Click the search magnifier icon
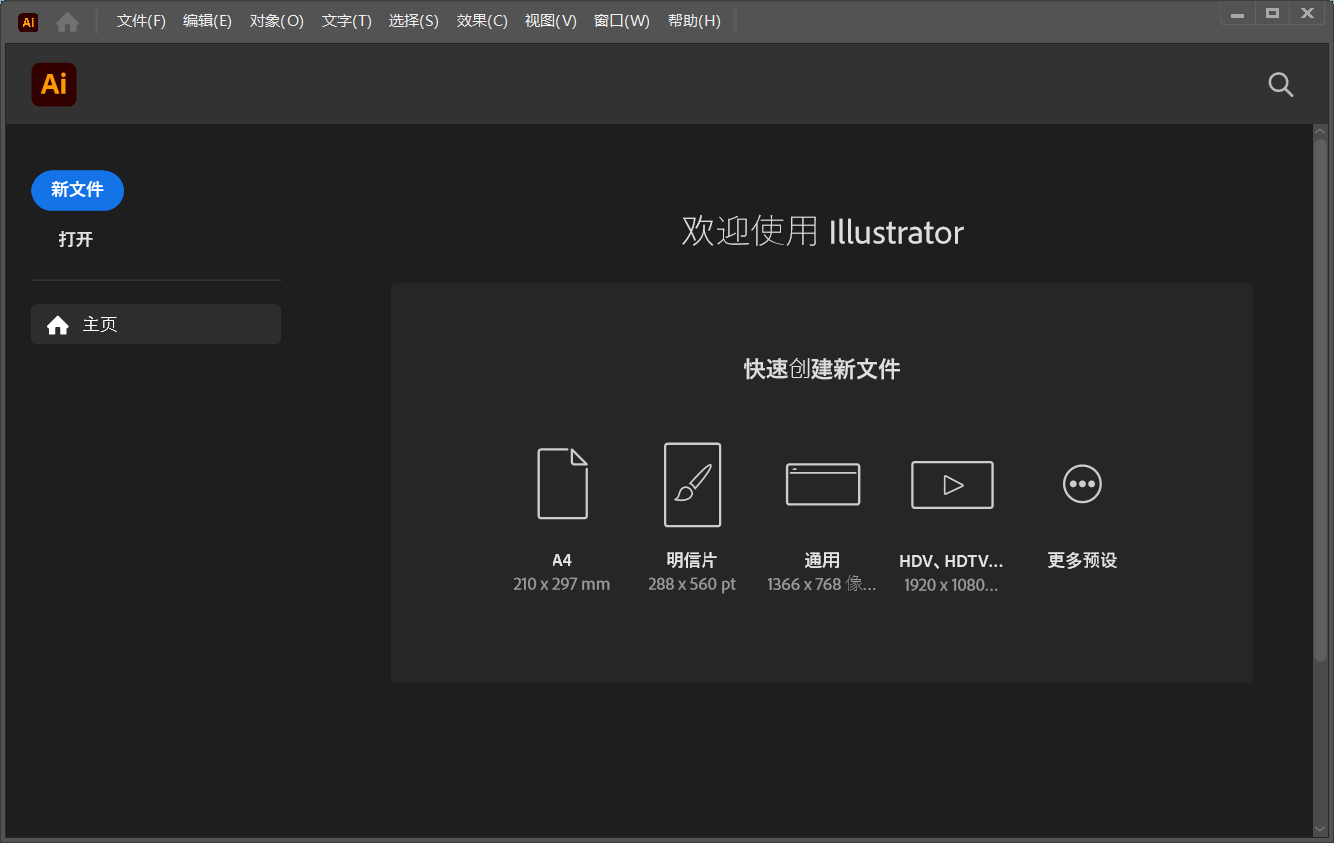 click(1281, 85)
